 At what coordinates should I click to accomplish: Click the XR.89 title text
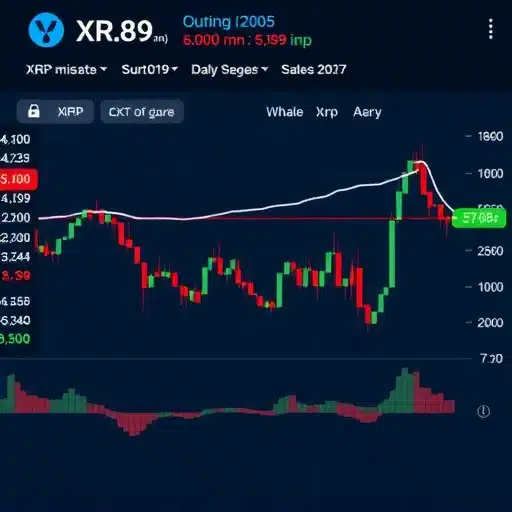pos(114,31)
